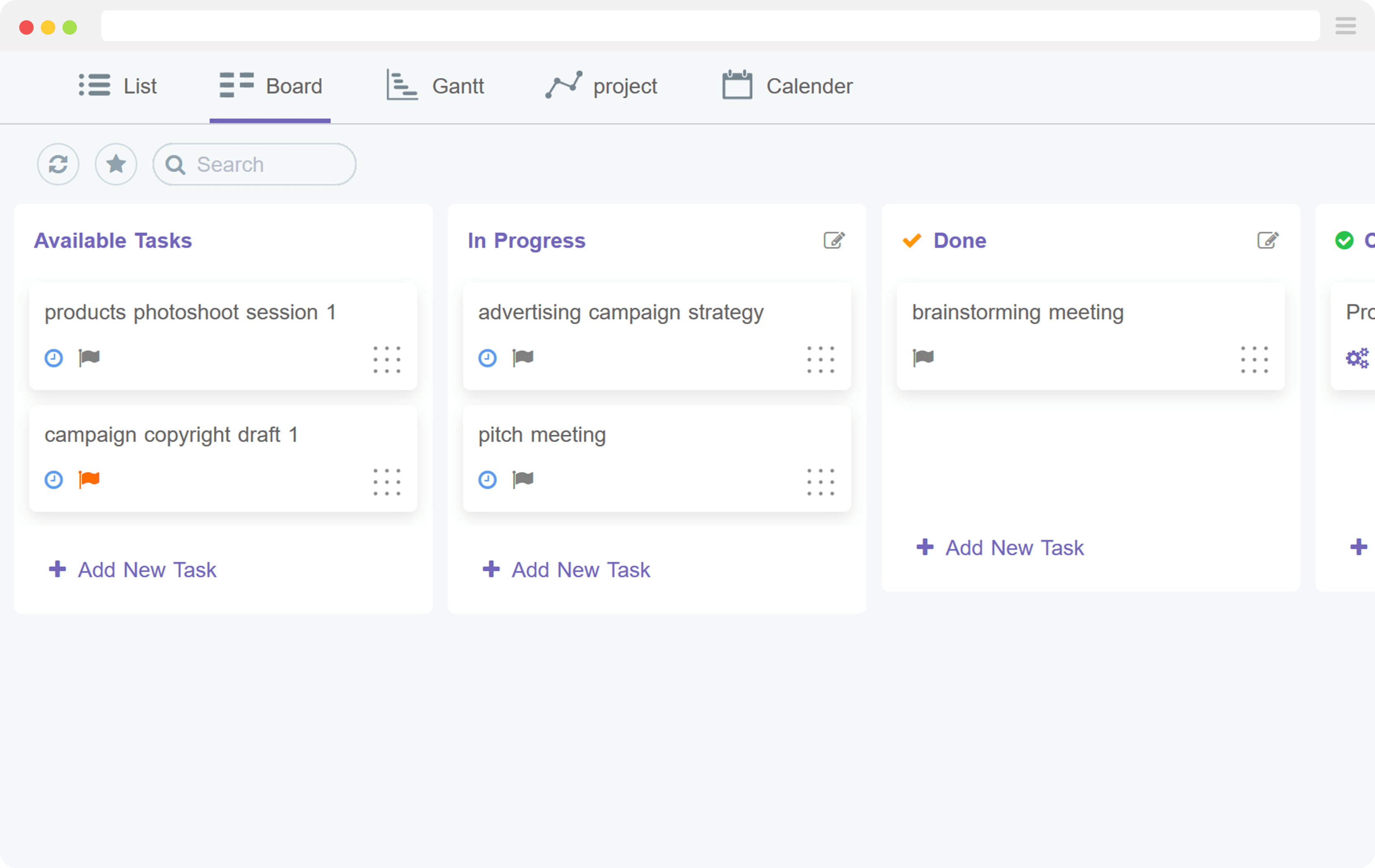Click the orange flag on campaign copyright draft 1
This screenshot has width=1375, height=868.
89,479
